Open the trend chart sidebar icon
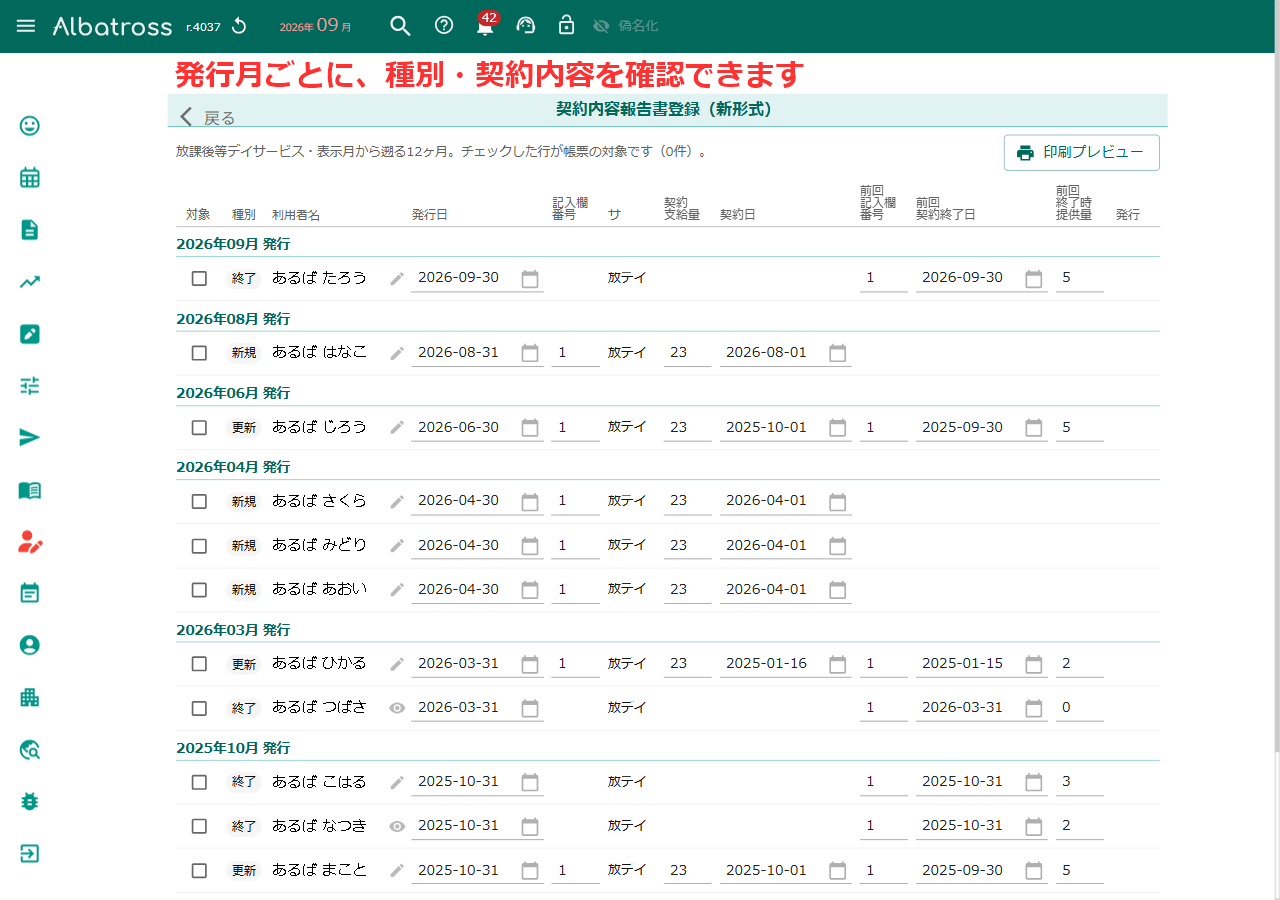The width and height of the screenshot is (1280, 900). click(x=30, y=282)
